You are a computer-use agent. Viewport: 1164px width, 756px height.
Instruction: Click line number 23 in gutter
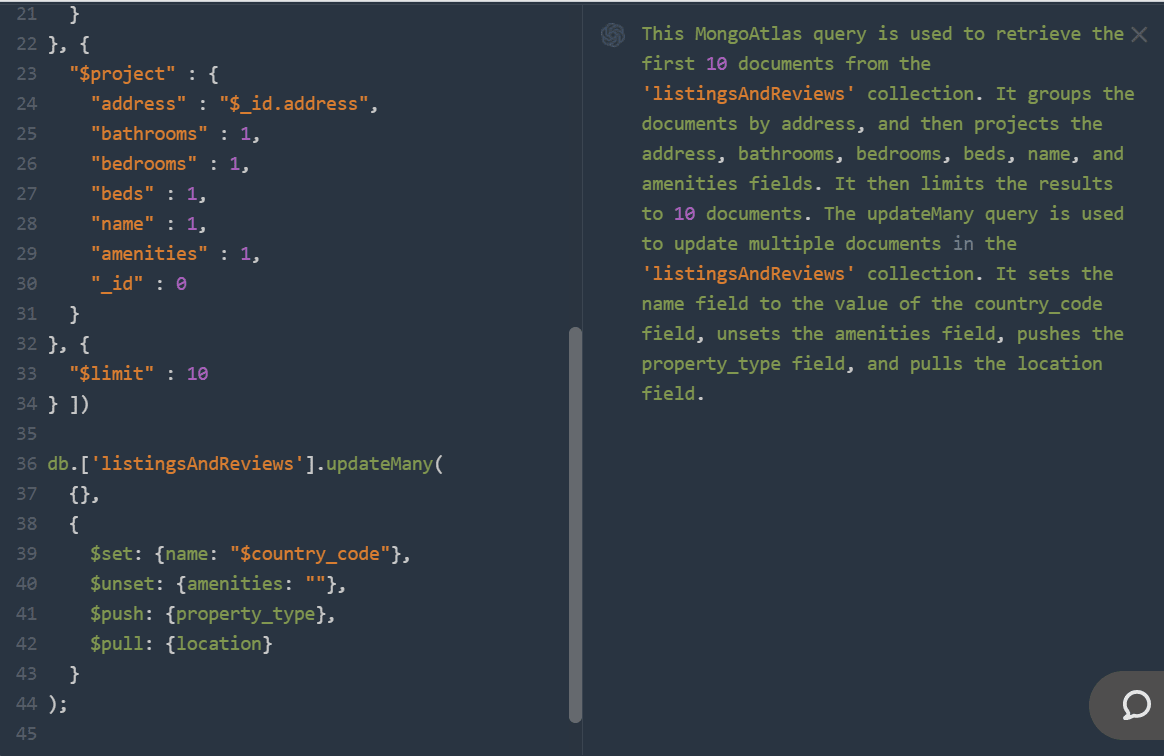(x=27, y=74)
